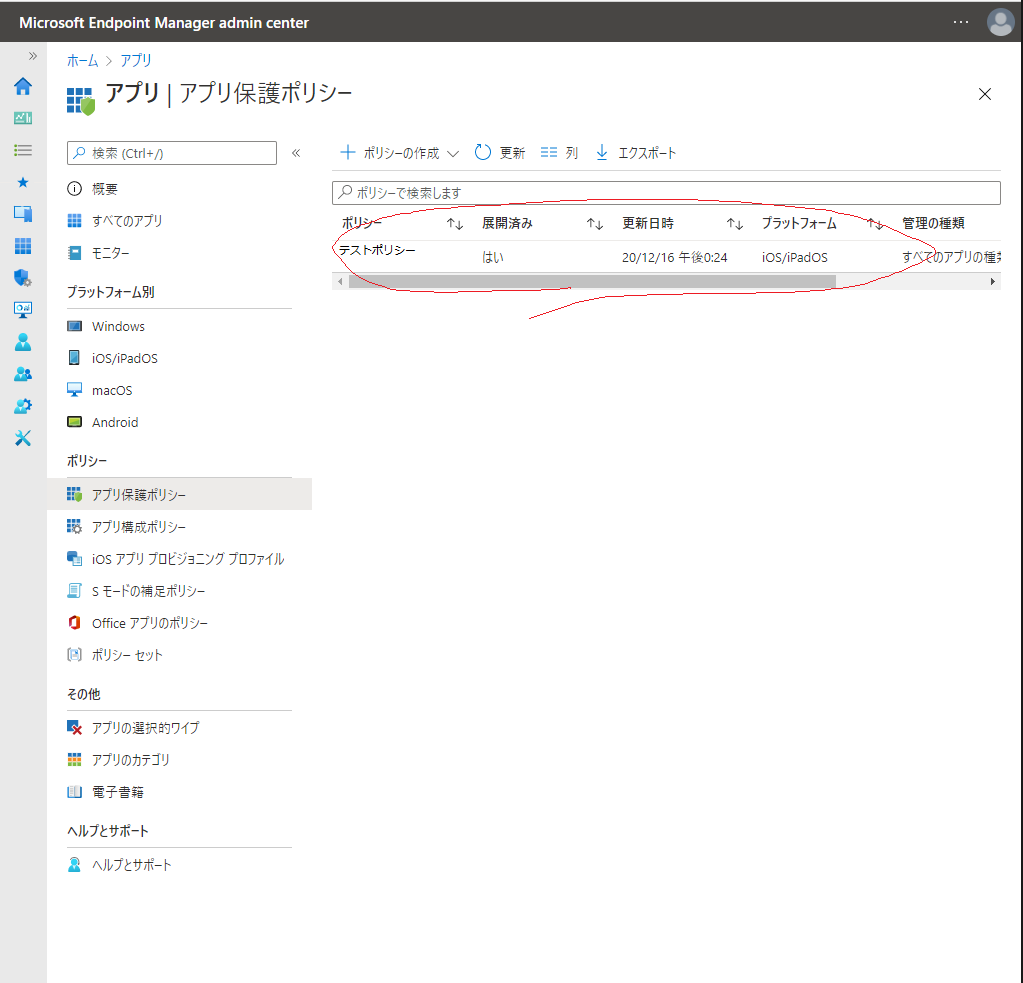The width and height of the screenshot is (1023, 983).
Task: Click the はい cell under 展開済み
Action: tap(493, 257)
